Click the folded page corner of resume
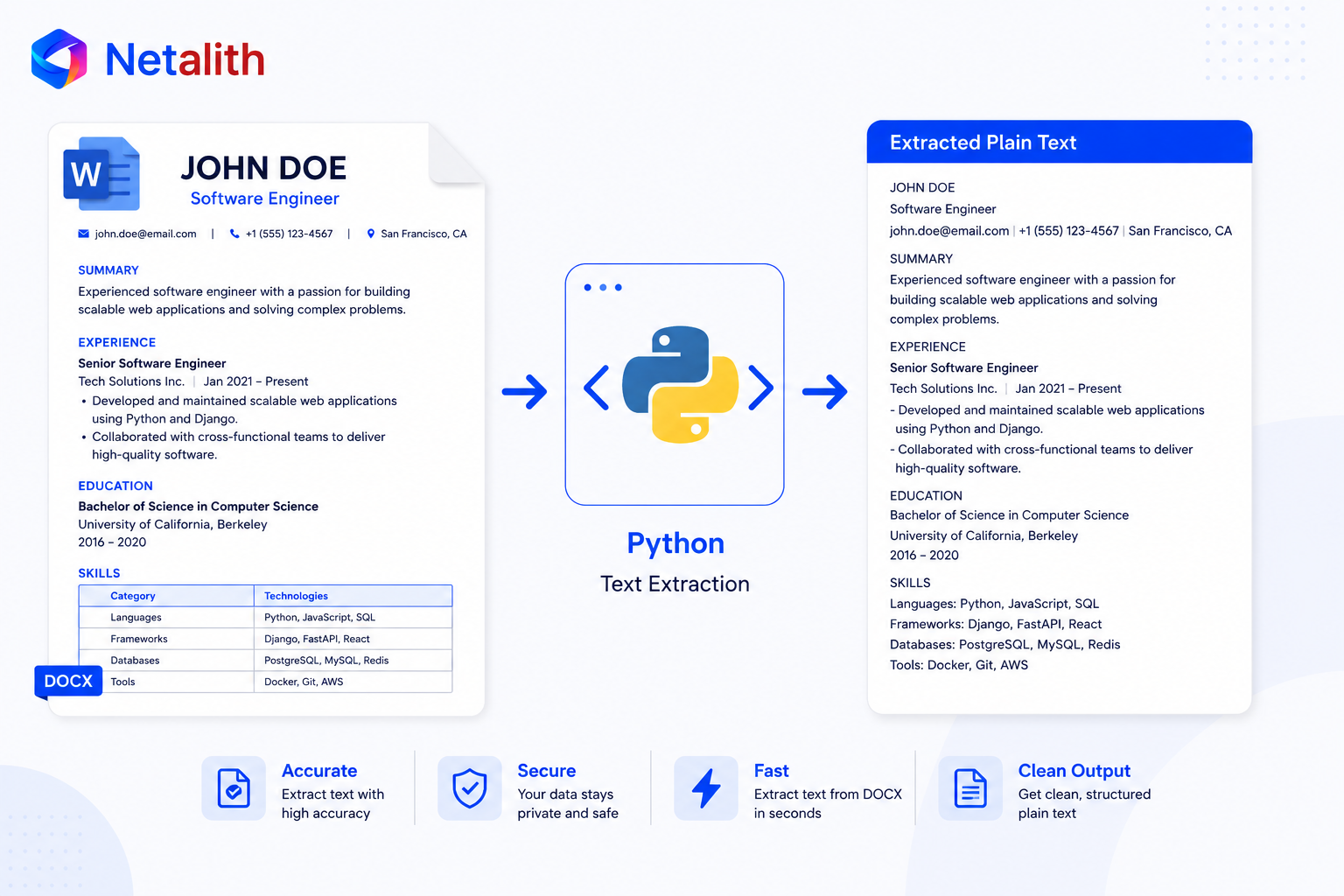 456,154
